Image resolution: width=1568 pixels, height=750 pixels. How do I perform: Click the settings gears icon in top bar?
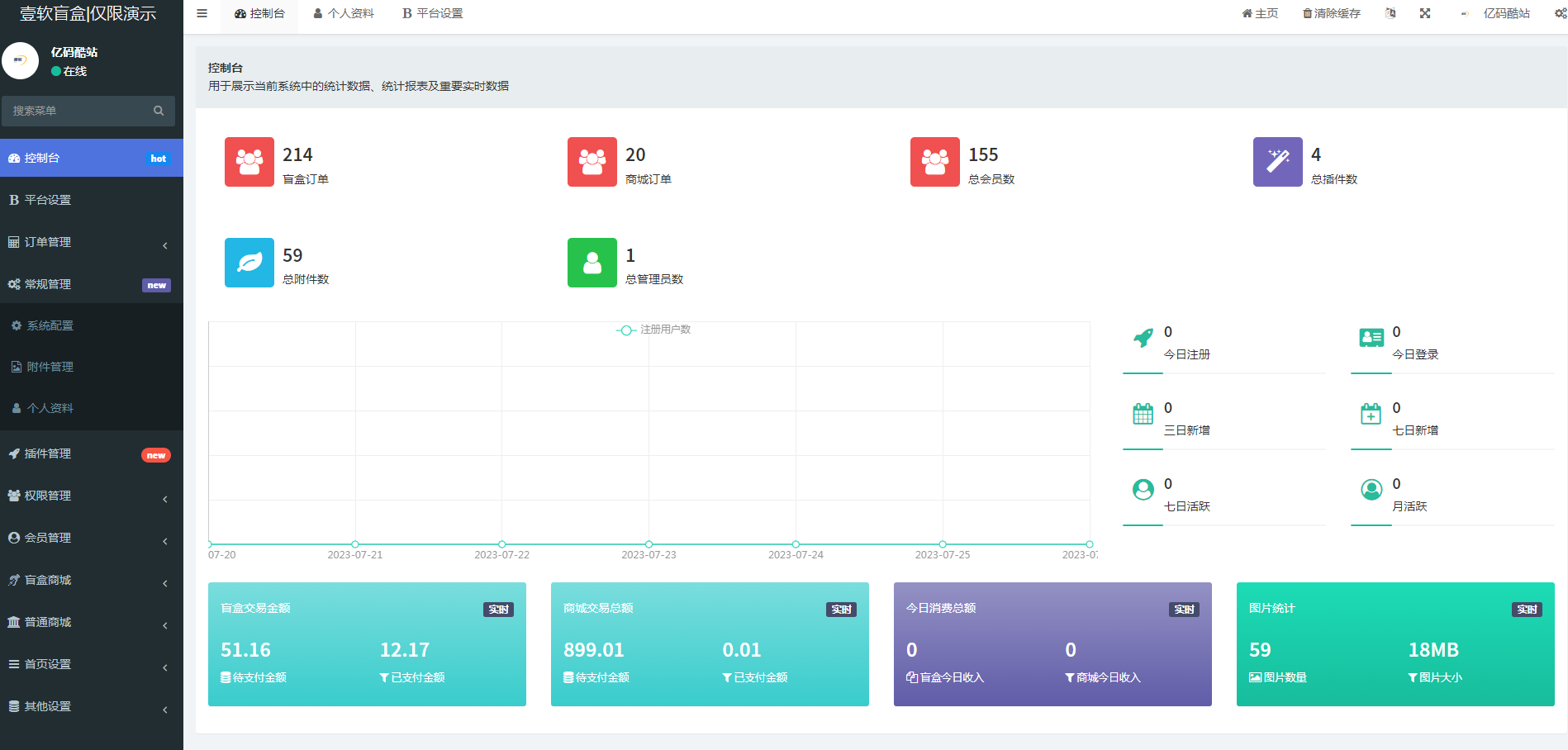coord(1560,13)
